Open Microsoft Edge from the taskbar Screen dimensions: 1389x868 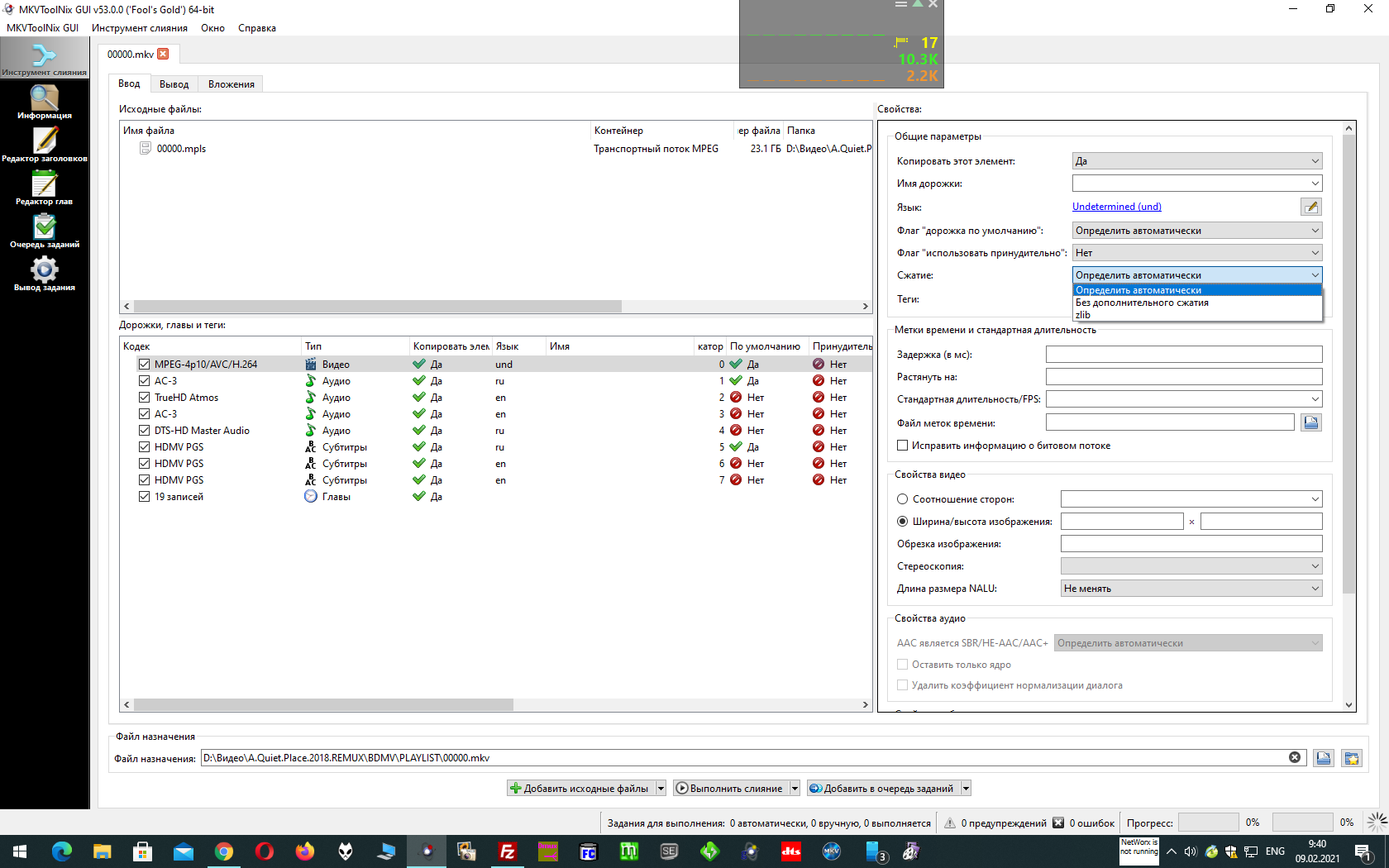click(x=62, y=851)
